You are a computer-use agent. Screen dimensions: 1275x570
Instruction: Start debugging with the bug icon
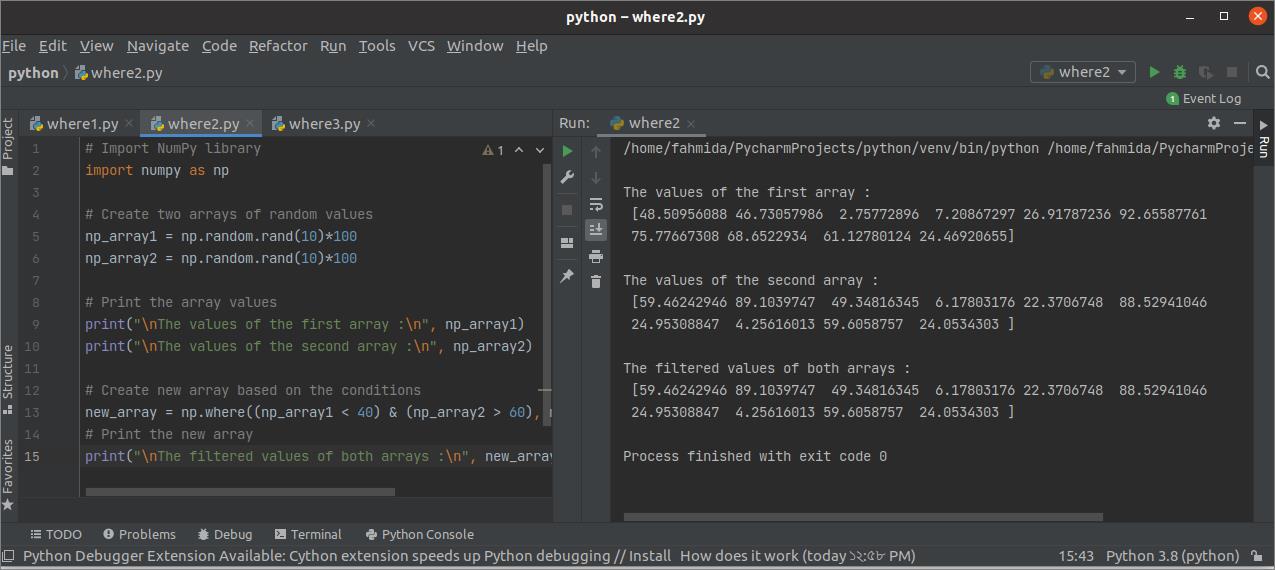click(x=1180, y=72)
